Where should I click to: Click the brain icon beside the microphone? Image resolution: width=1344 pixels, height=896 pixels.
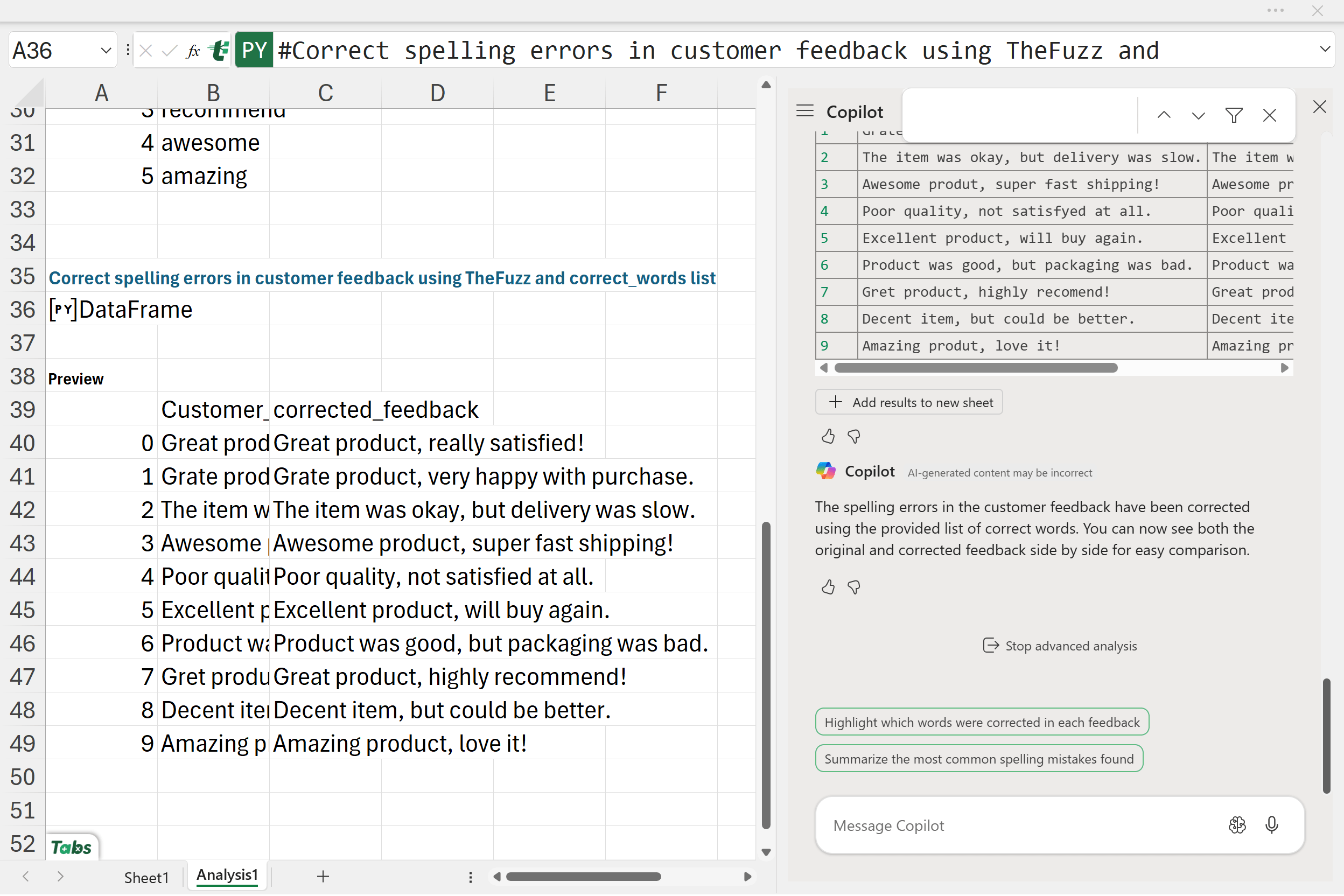tap(1236, 824)
